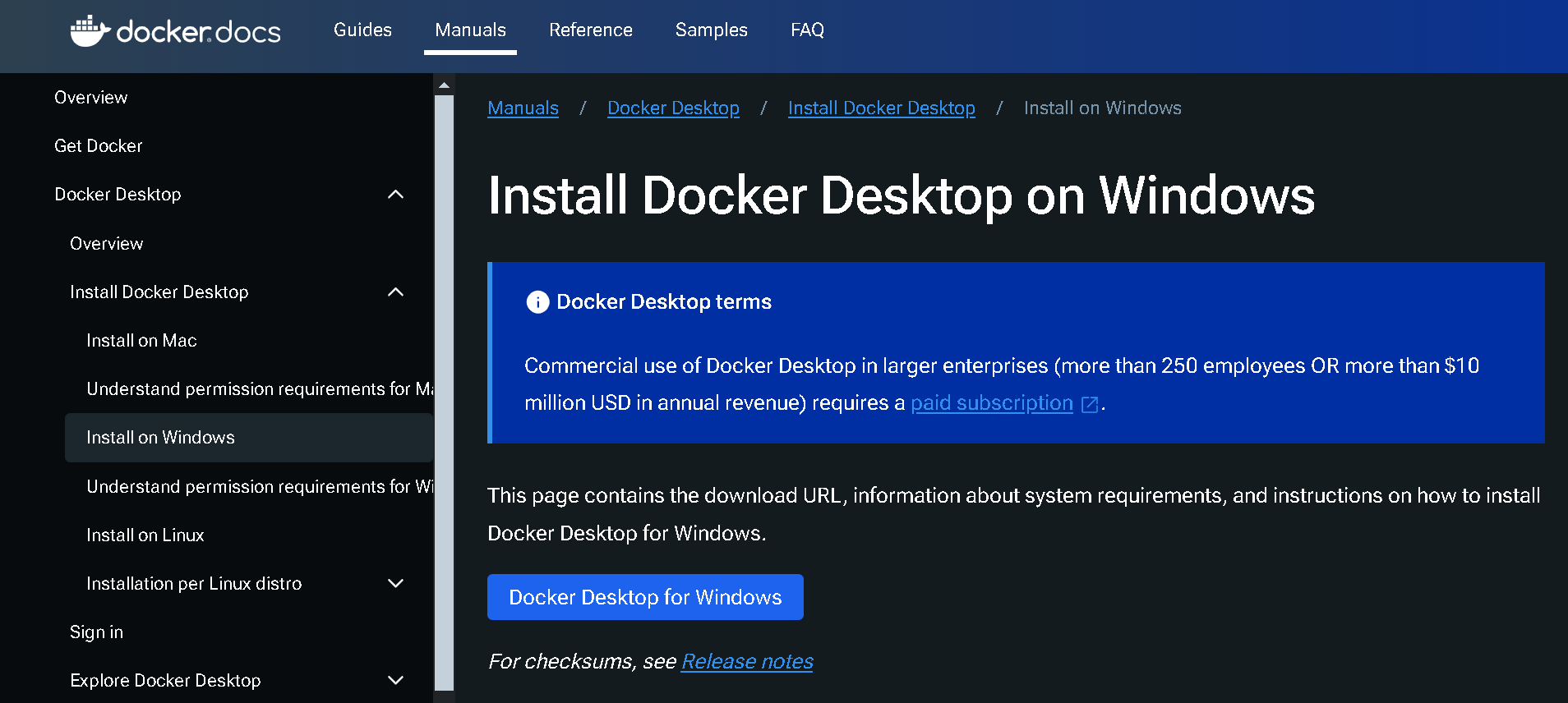Select Installation per Linux distro item
The image size is (1568, 703).
coord(194,583)
